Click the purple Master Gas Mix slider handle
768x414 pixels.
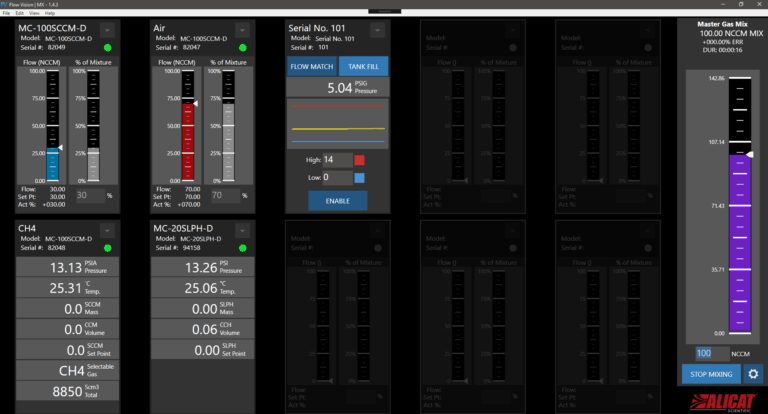(x=750, y=154)
